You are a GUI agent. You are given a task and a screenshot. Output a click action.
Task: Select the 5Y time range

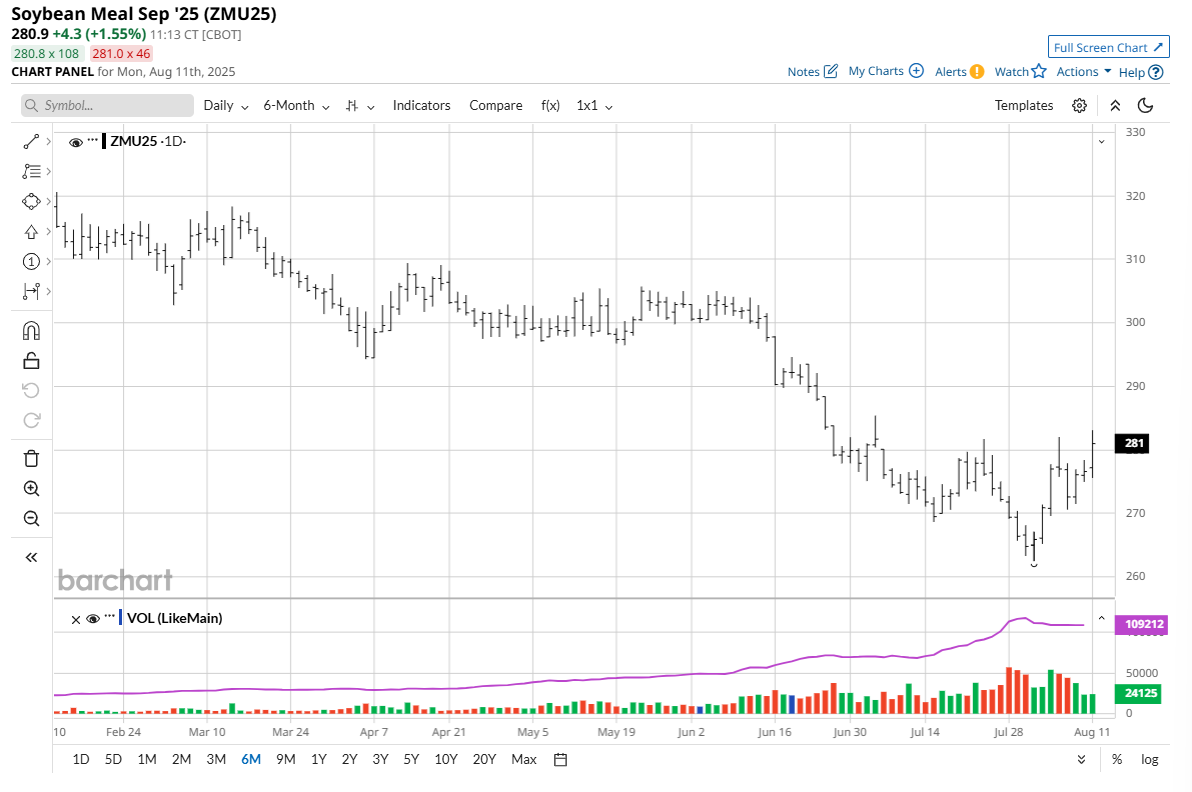click(411, 759)
